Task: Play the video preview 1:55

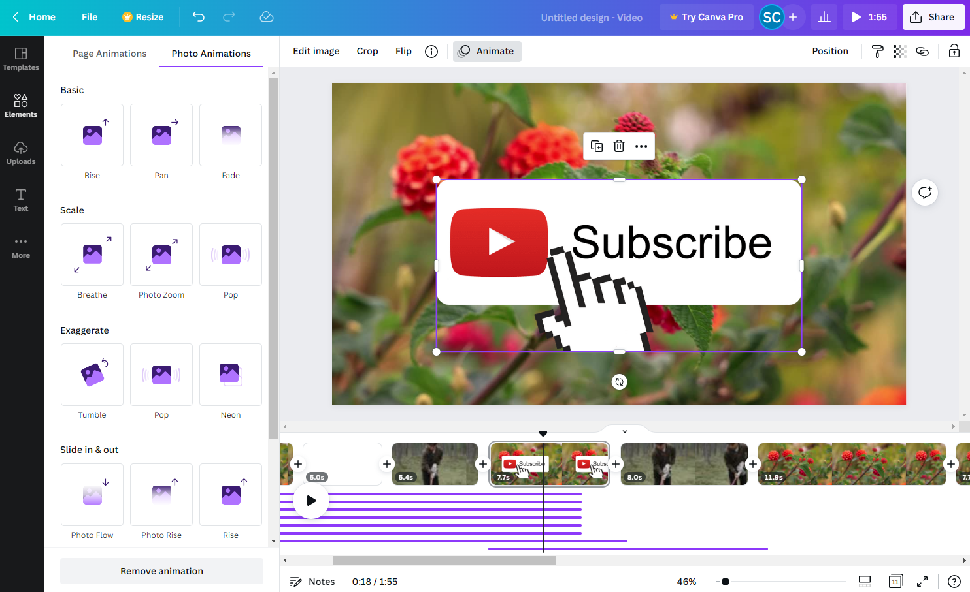Action: [x=869, y=17]
